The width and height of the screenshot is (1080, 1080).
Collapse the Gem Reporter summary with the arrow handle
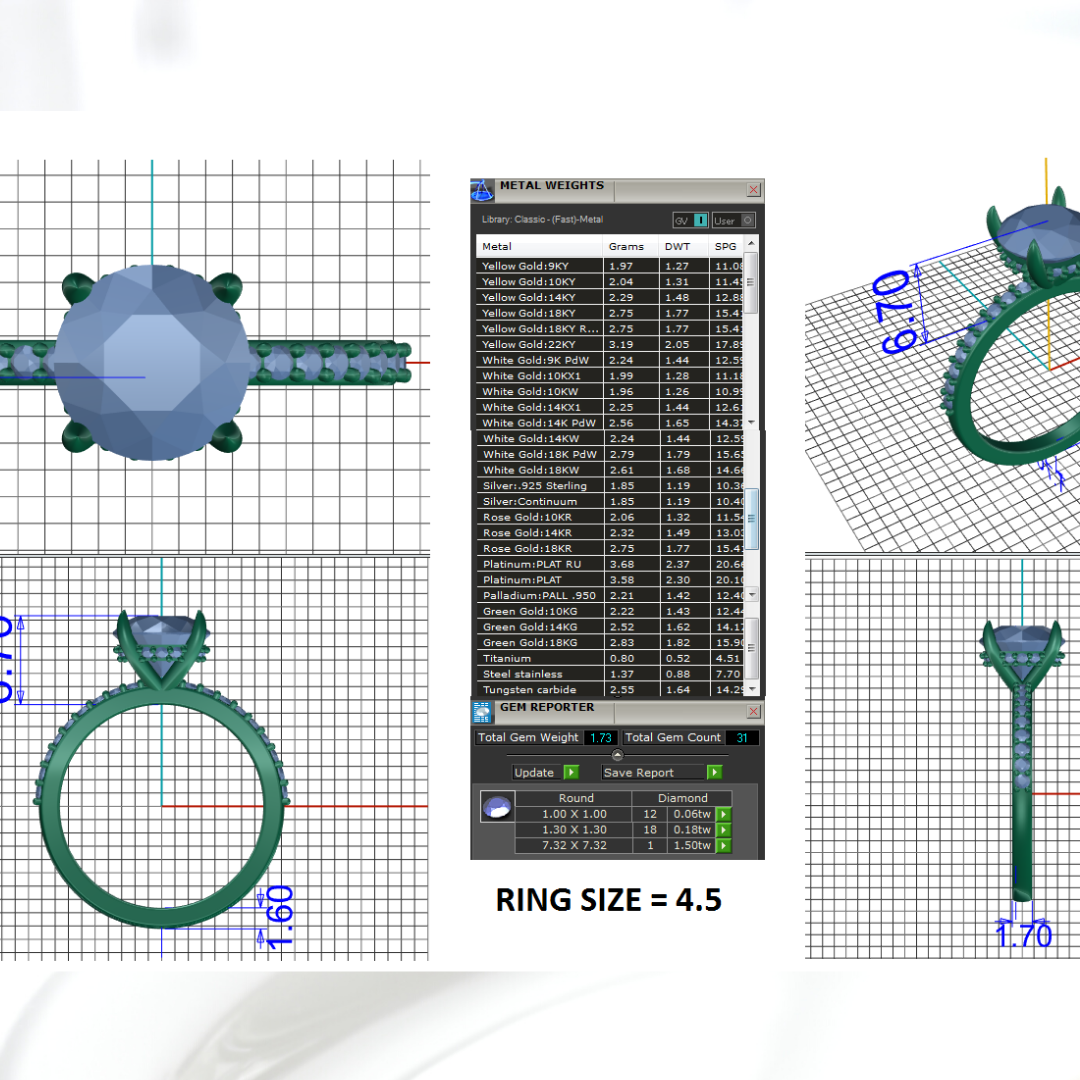point(617,755)
